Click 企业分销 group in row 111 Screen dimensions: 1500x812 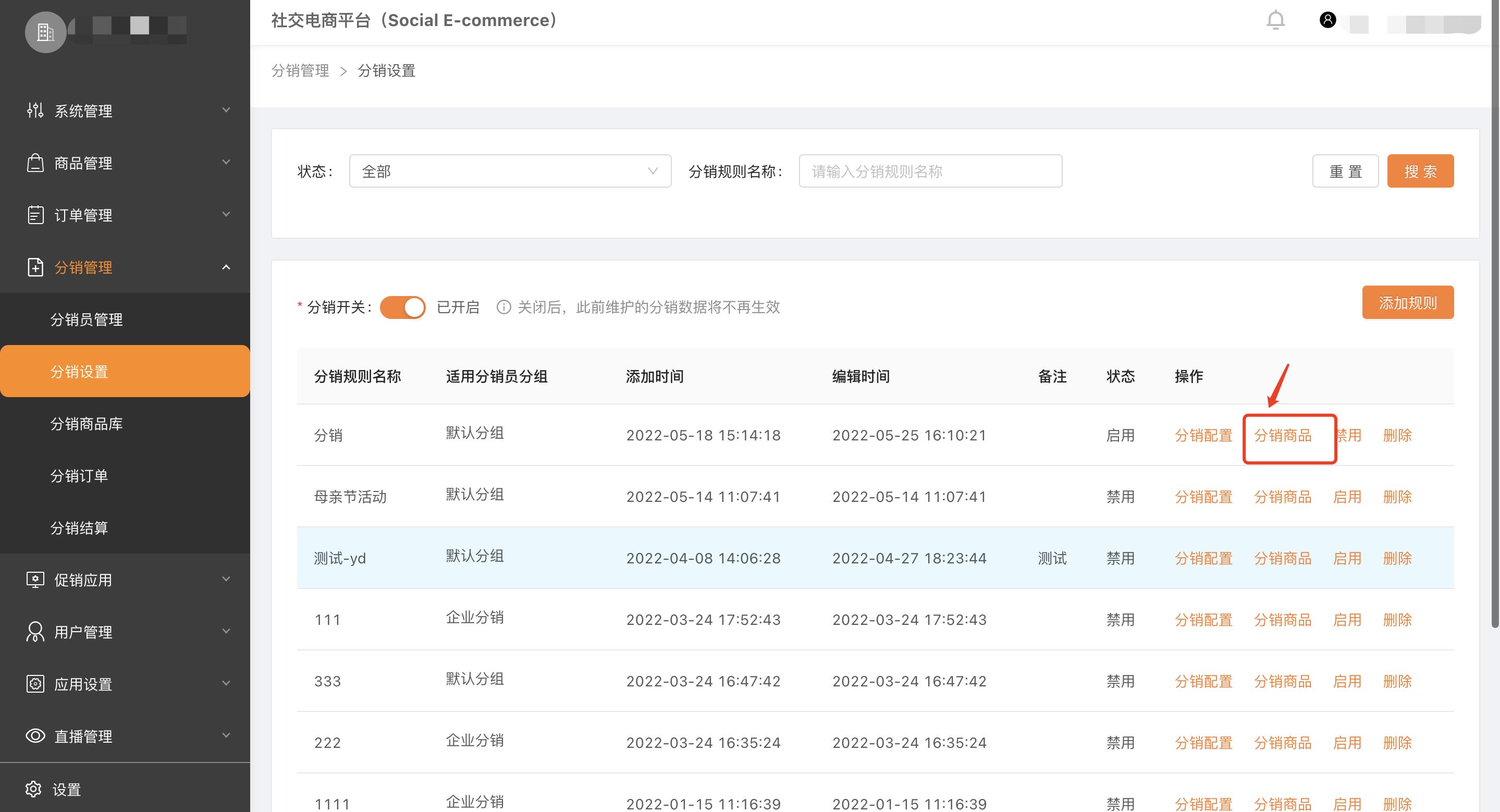pyautogui.click(x=475, y=617)
